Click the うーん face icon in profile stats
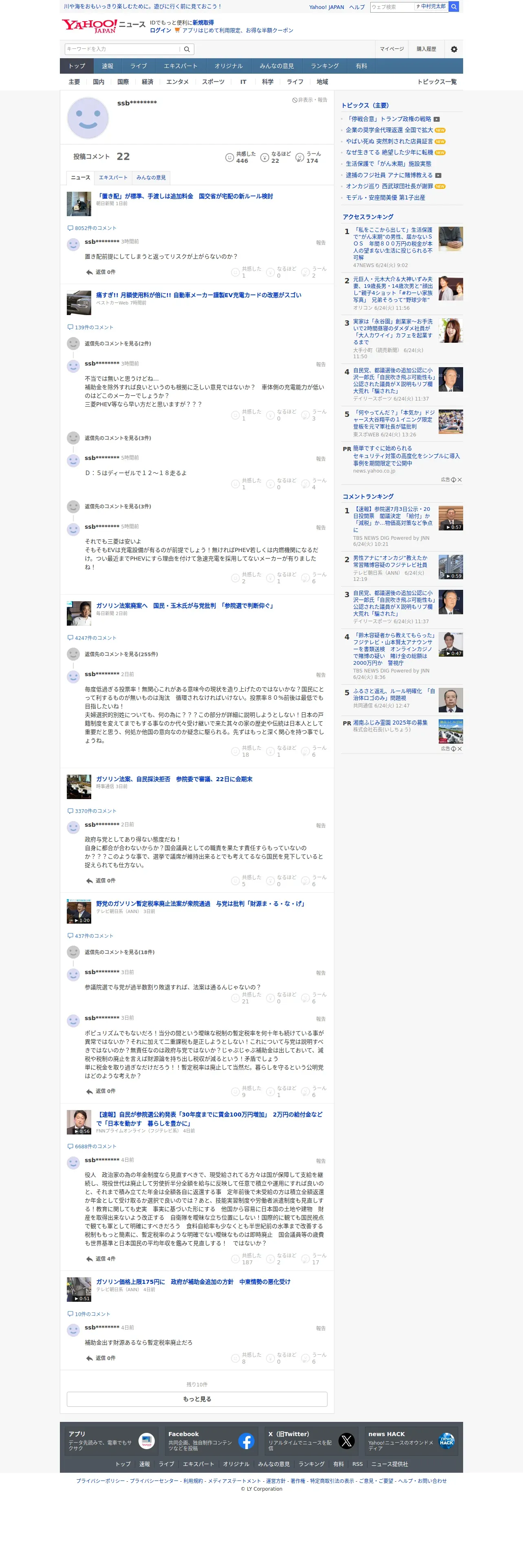Viewport: 523px width, 1568px height. tap(299, 157)
